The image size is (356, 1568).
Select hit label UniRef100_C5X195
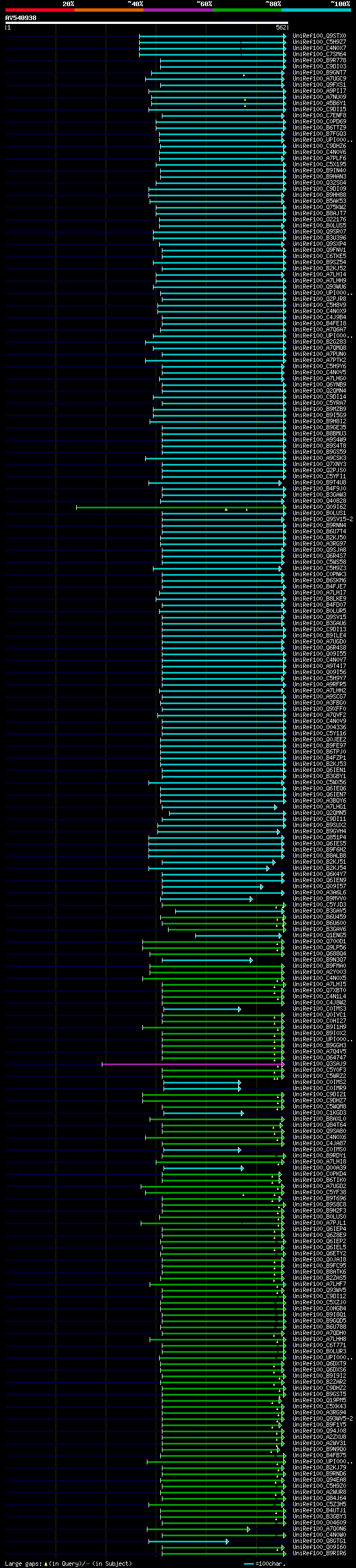pyautogui.click(x=319, y=164)
